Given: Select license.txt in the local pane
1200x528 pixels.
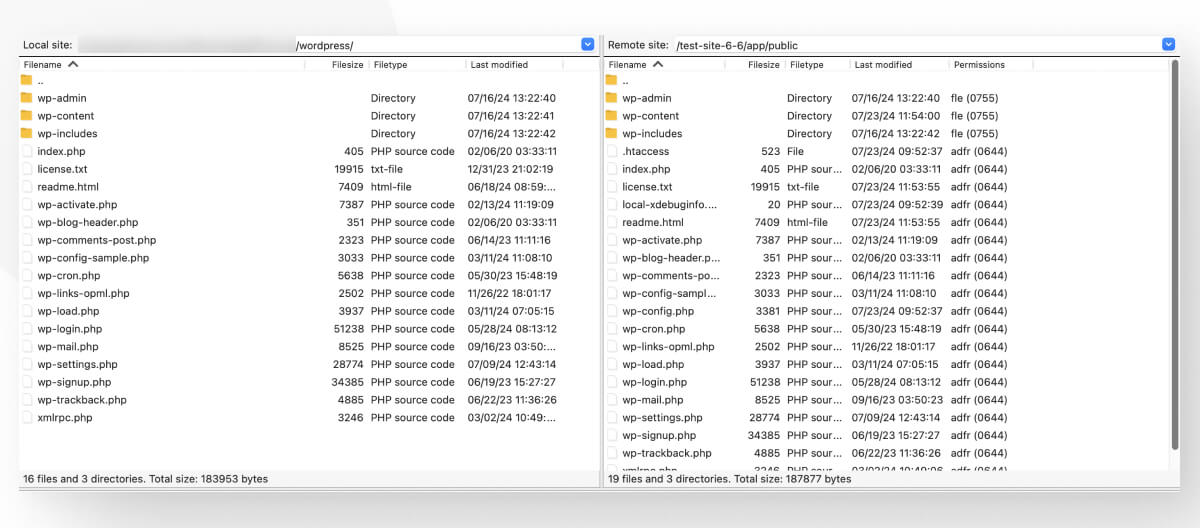Looking at the screenshot, I should pyautogui.click(x=62, y=170).
